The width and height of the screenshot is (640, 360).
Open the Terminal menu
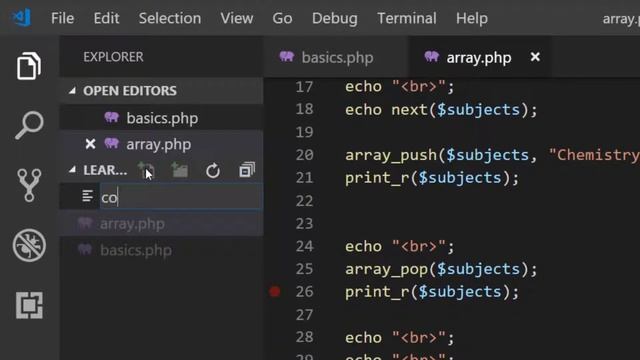tap(407, 18)
